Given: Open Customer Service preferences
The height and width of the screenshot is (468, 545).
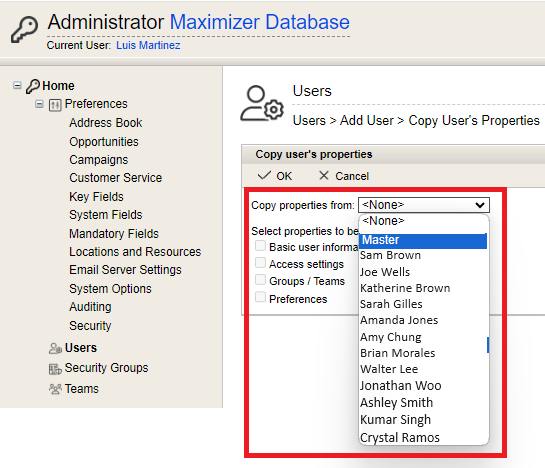Looking at the screenshot, I should click(x=115, y=178).
